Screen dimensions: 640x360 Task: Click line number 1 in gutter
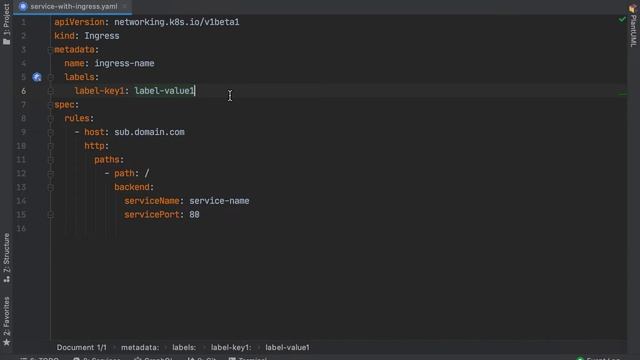23,22
